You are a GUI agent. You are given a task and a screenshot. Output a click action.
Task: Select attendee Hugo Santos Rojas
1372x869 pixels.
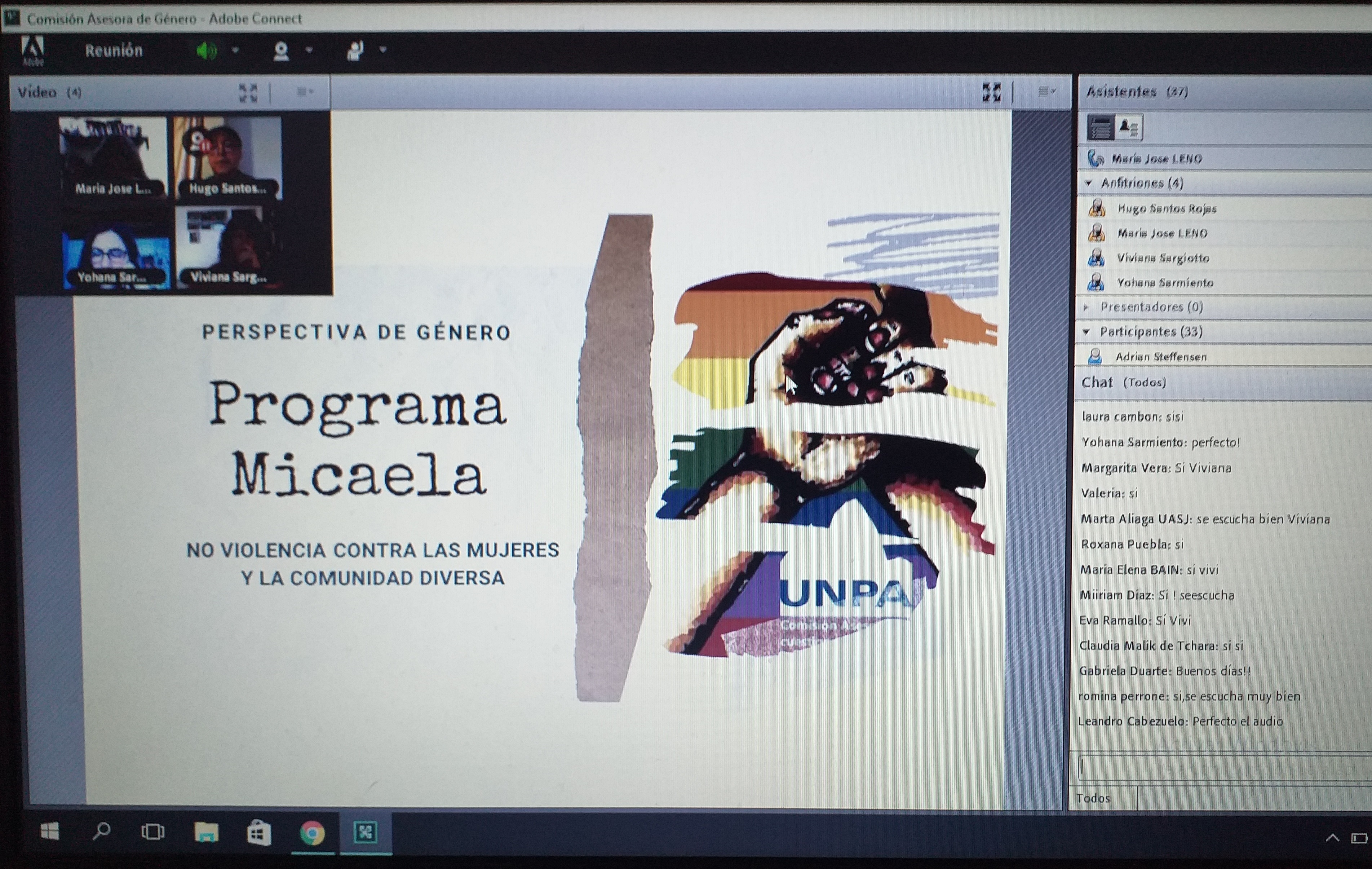[1166, 208]
